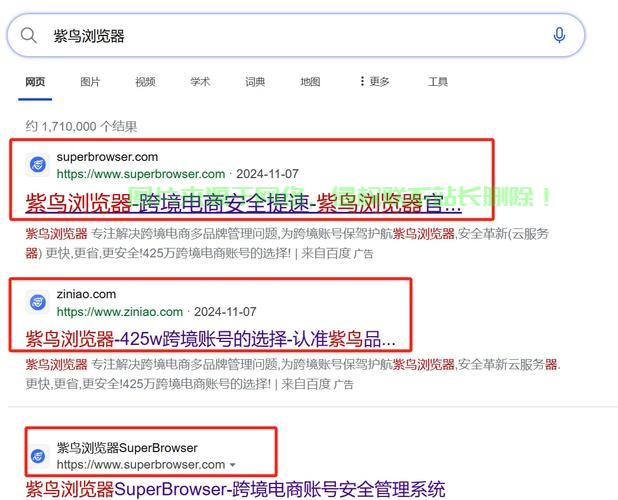618x500 pixels.
Task: Open the 词典 tab
Action: (x=255, y=82)
